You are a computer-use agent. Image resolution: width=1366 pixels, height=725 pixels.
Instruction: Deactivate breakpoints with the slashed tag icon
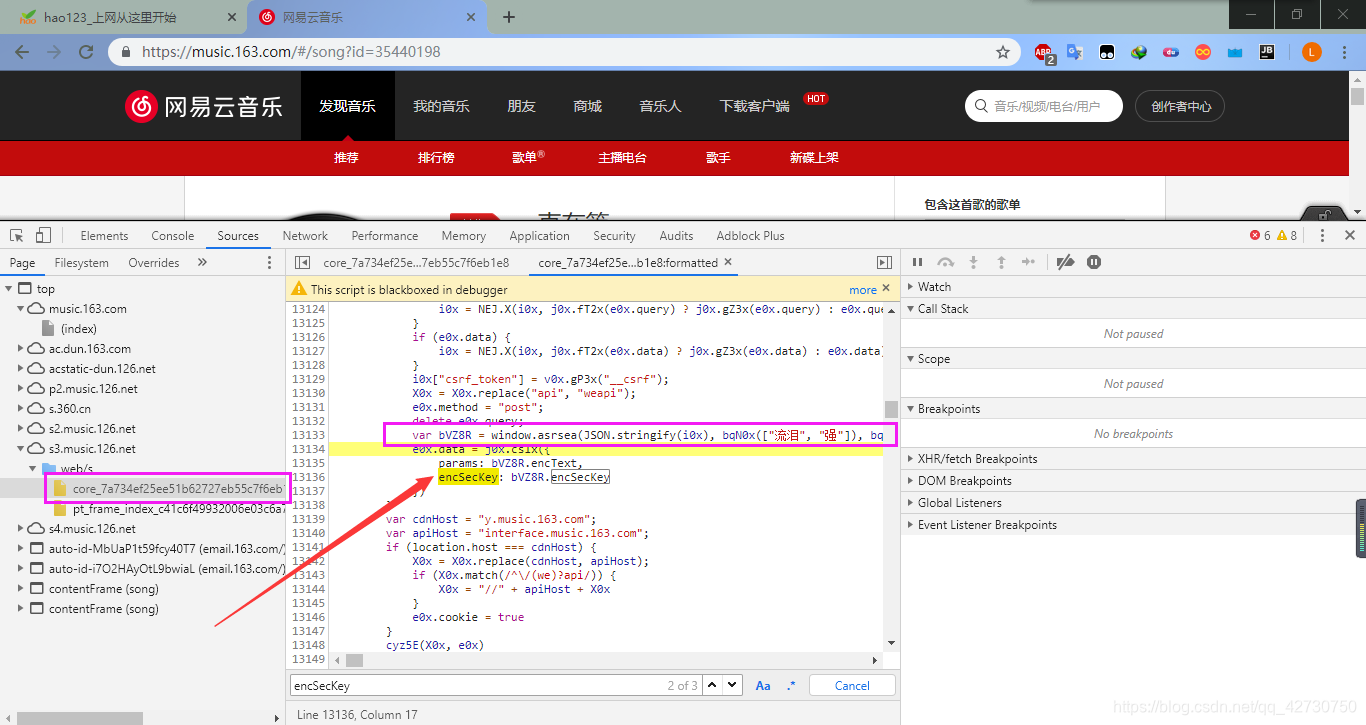tap(1066, 262)
